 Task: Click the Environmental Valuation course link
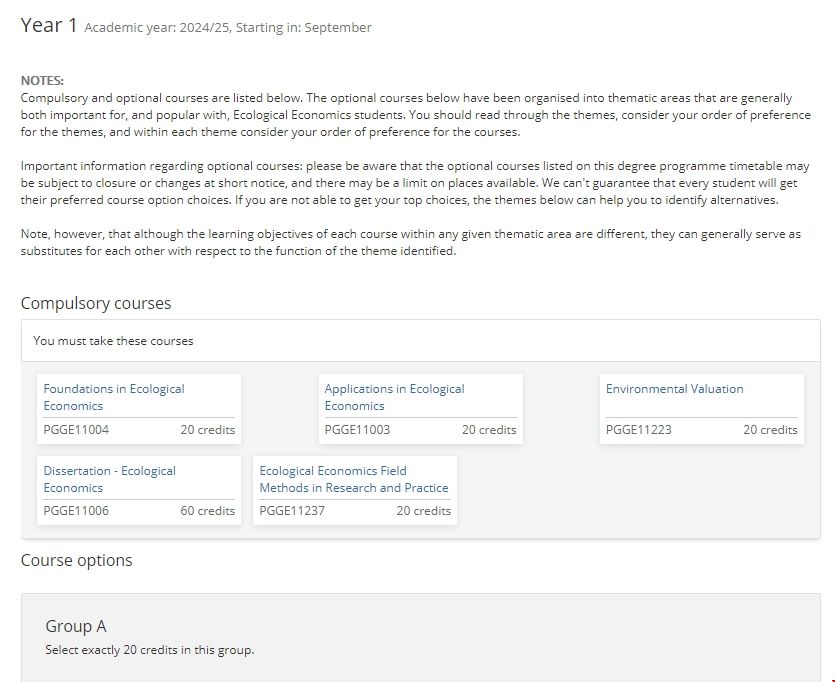pos(674,389)
